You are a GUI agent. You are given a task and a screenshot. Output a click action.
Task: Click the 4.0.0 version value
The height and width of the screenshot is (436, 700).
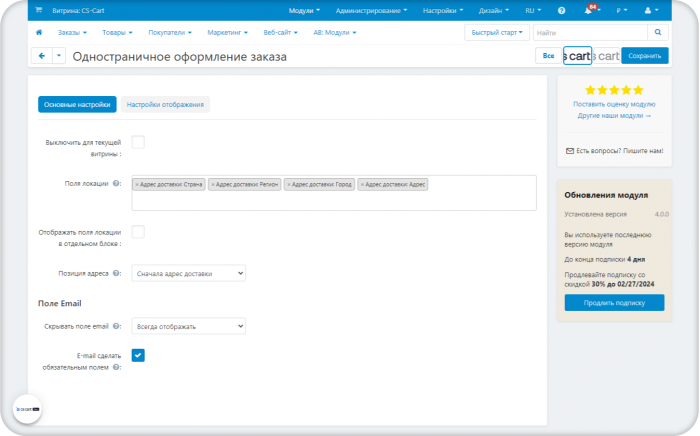pos(662,214)
